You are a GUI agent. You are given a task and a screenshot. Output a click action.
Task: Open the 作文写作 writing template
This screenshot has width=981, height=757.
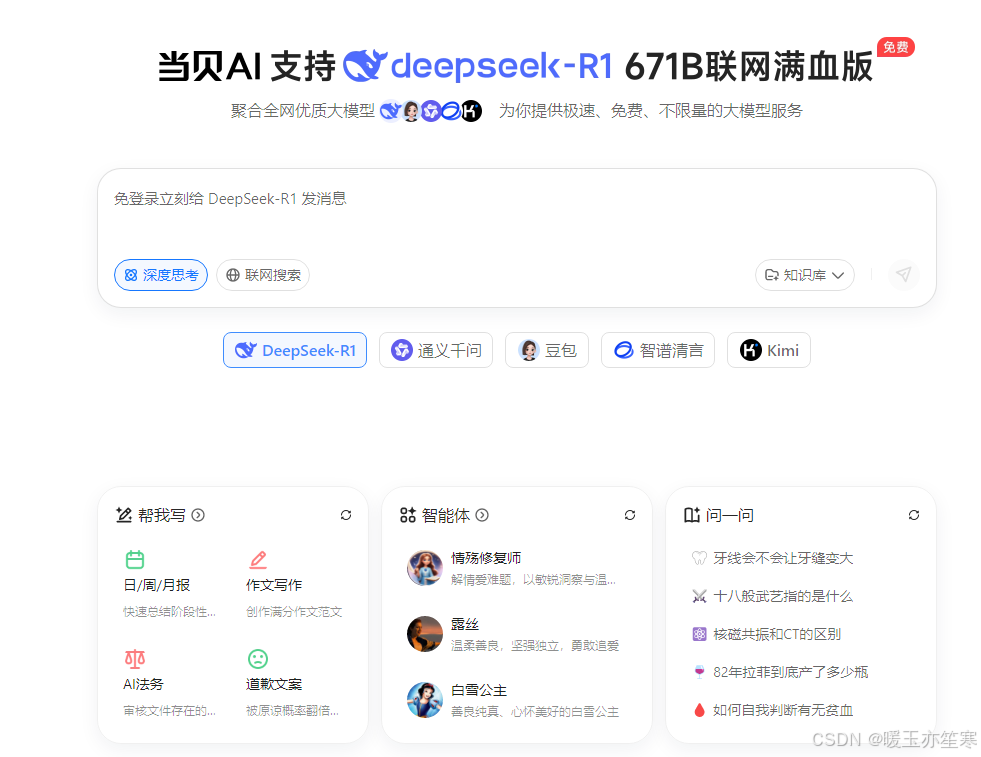[x=294, y=584]
